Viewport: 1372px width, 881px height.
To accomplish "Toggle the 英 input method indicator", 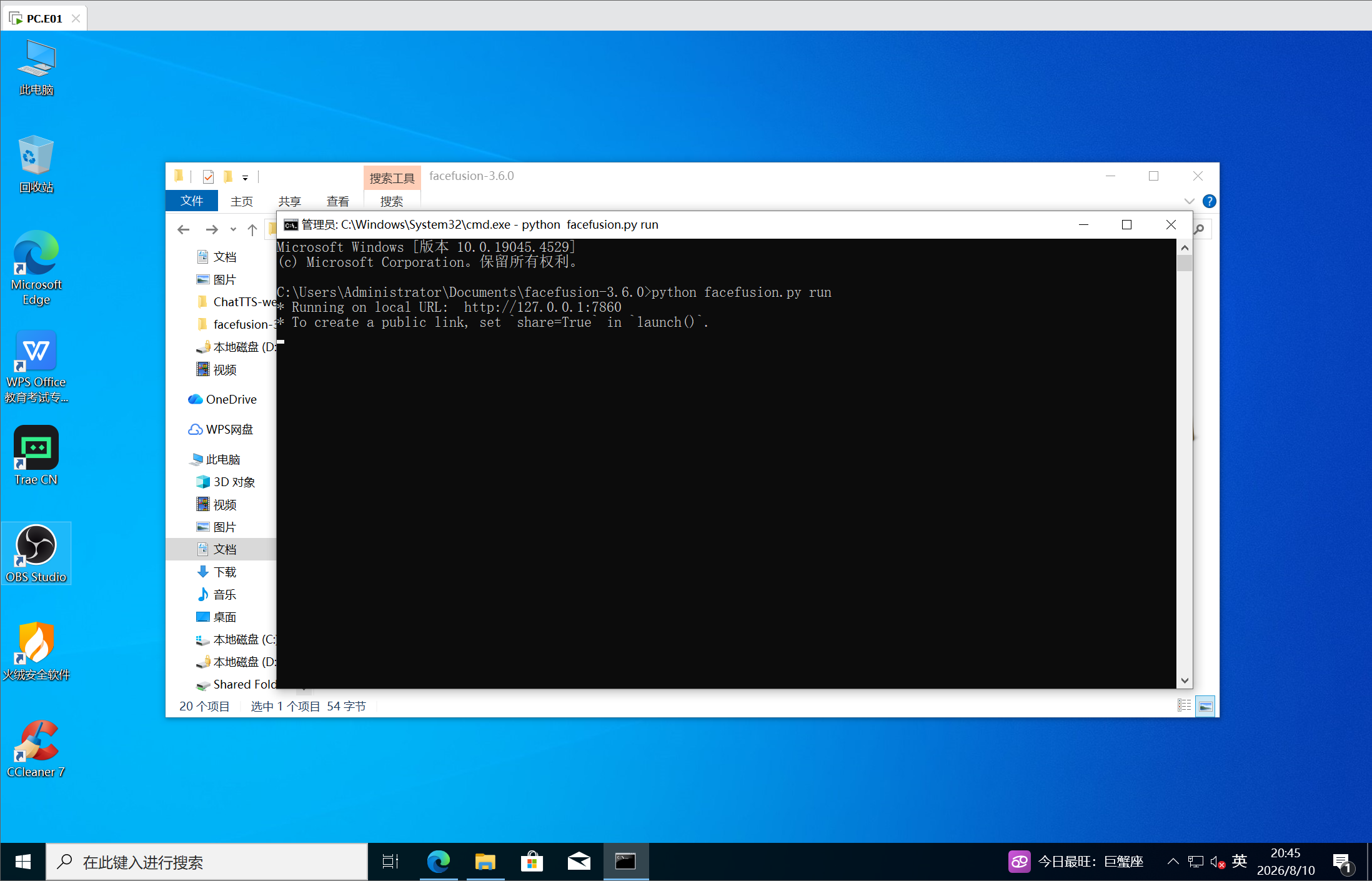I will [1240, 862].
